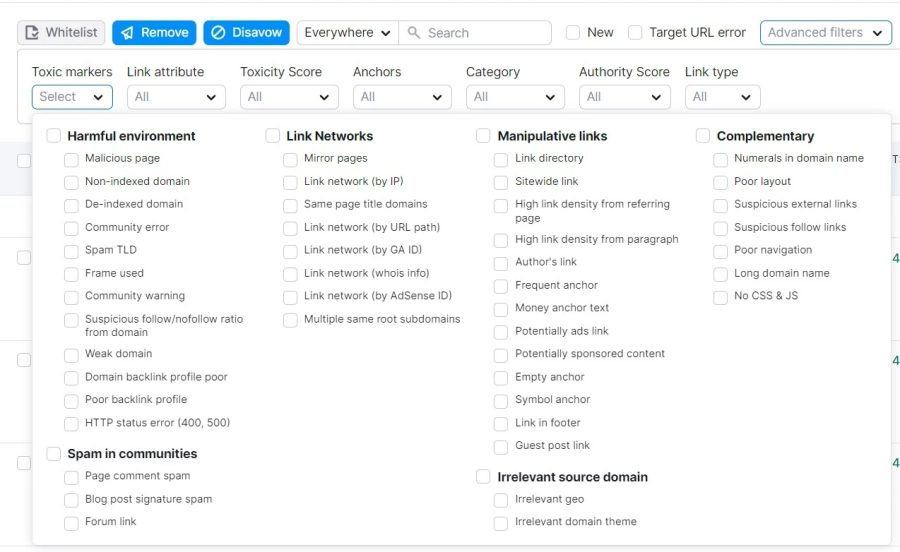Select High link density from referring page
Image resolution: width=900 pixels, height=552 pixels.
coord(501,205)
